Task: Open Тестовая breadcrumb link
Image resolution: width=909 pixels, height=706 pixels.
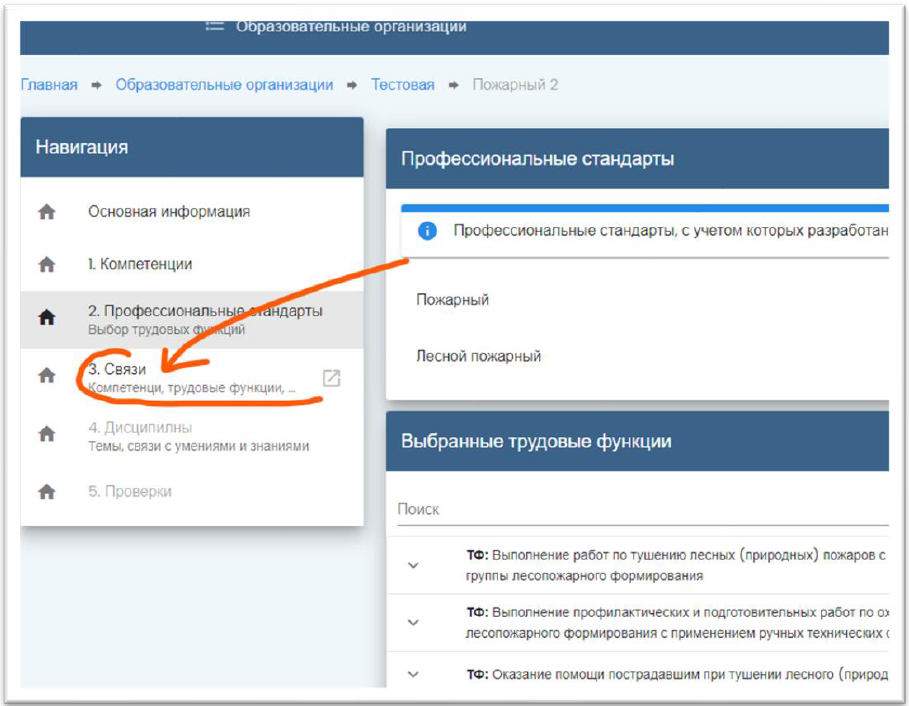Action: (x=402, y=85)
